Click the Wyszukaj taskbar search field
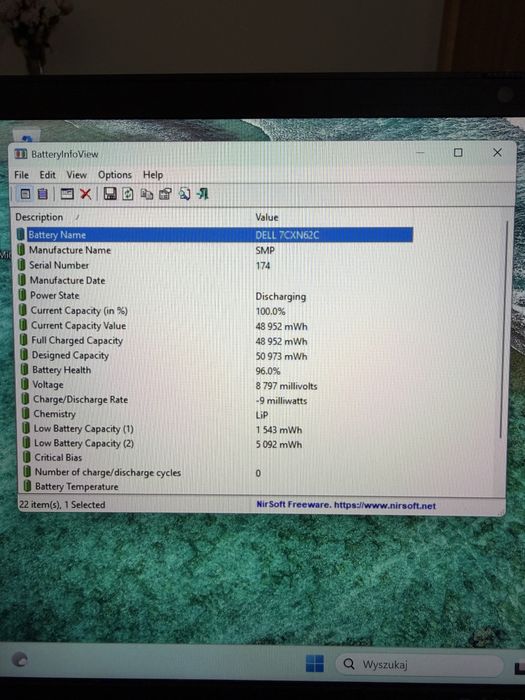 coord(419,665)
